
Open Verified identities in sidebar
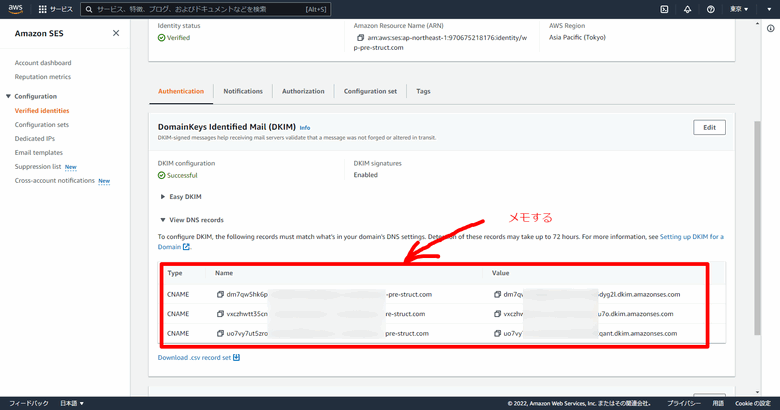click(x=42, y=111)
